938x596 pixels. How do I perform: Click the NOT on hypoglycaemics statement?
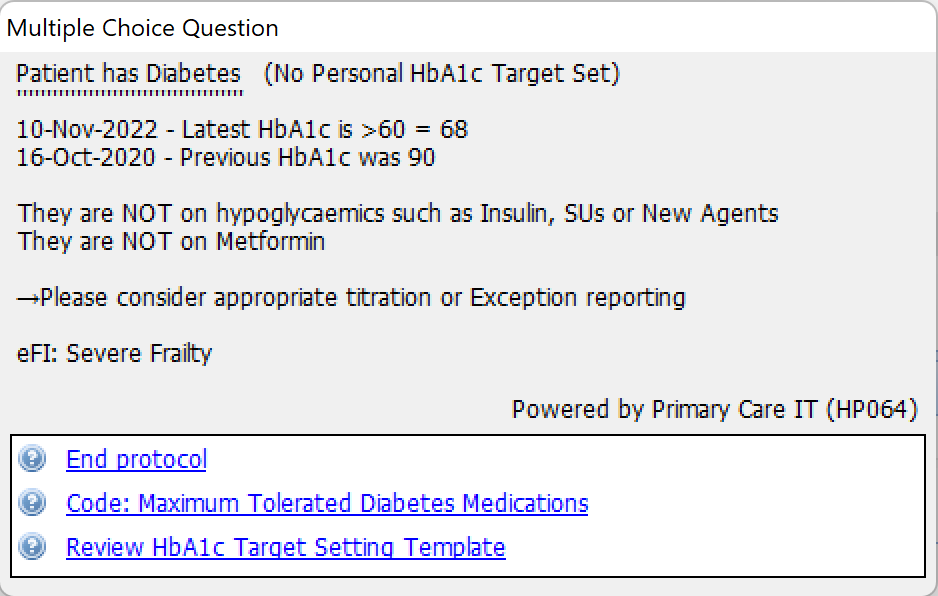coord(398,214)
